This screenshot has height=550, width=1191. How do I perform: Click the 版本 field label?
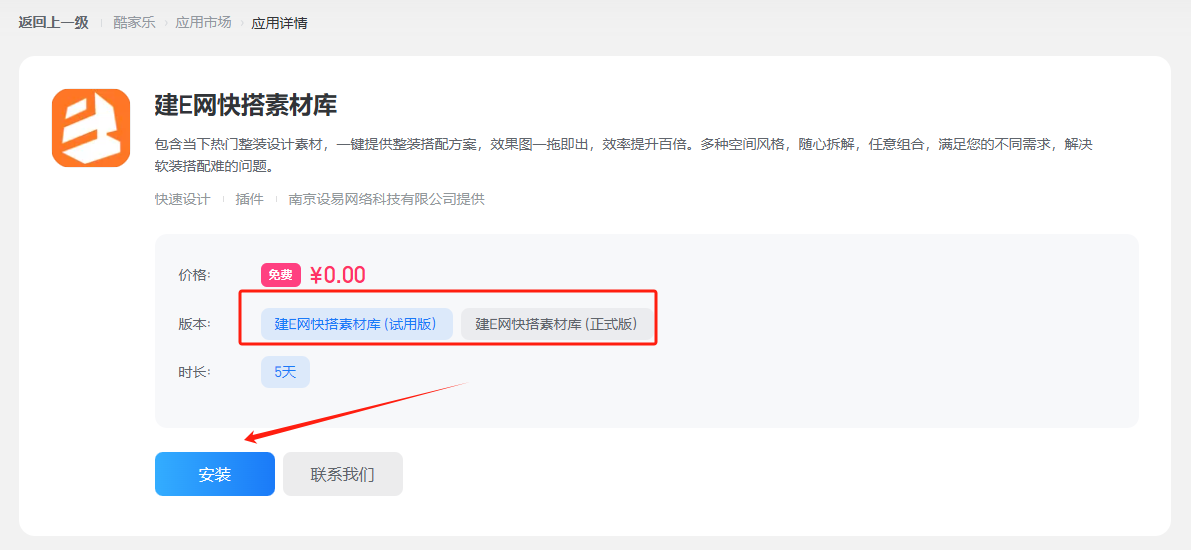tap(194, 324)
